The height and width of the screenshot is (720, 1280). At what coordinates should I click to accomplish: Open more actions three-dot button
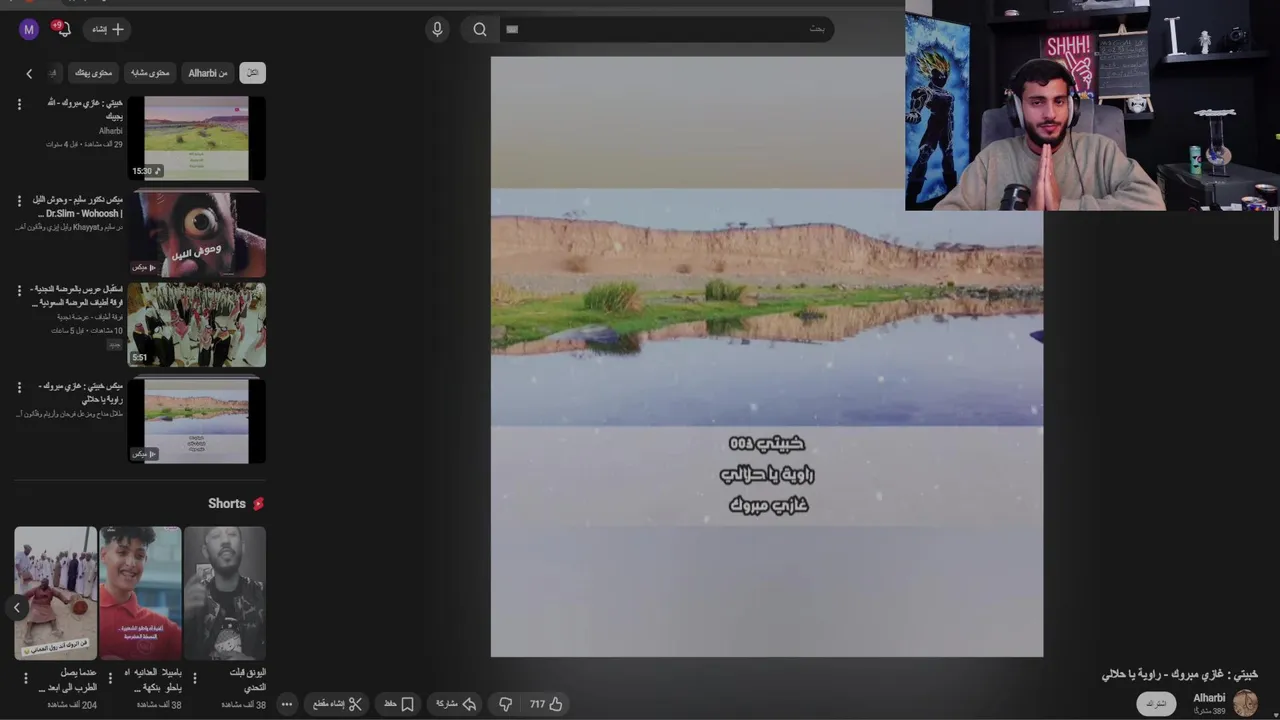(286, 704)
